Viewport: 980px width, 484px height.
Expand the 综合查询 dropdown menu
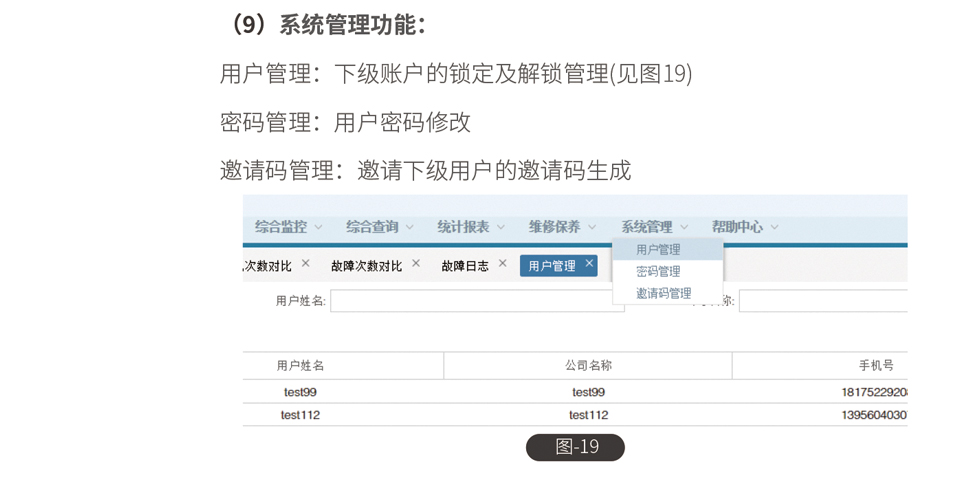click(379, 227)
